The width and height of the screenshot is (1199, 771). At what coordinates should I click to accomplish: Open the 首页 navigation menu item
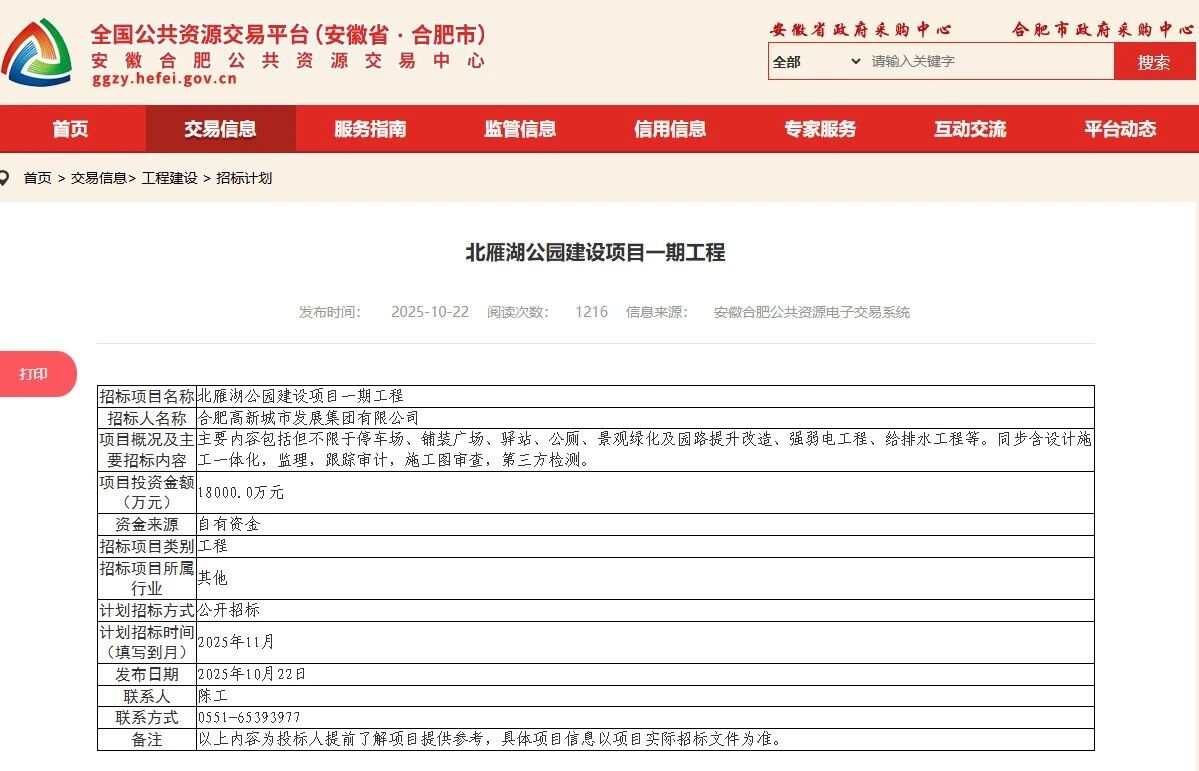click(71, 129)
